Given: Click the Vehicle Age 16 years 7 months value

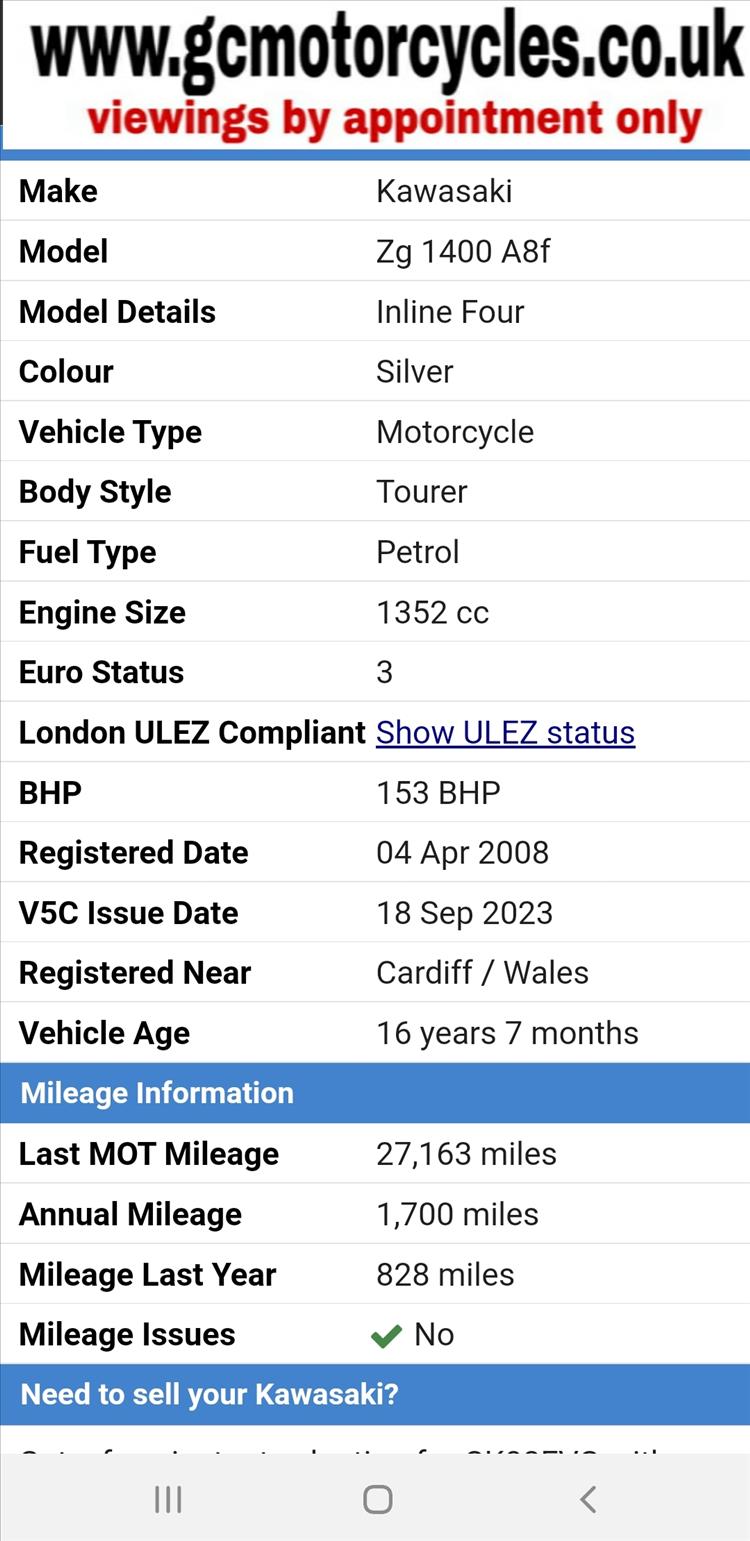Looking at the screenshot, I should point(507,1033).
